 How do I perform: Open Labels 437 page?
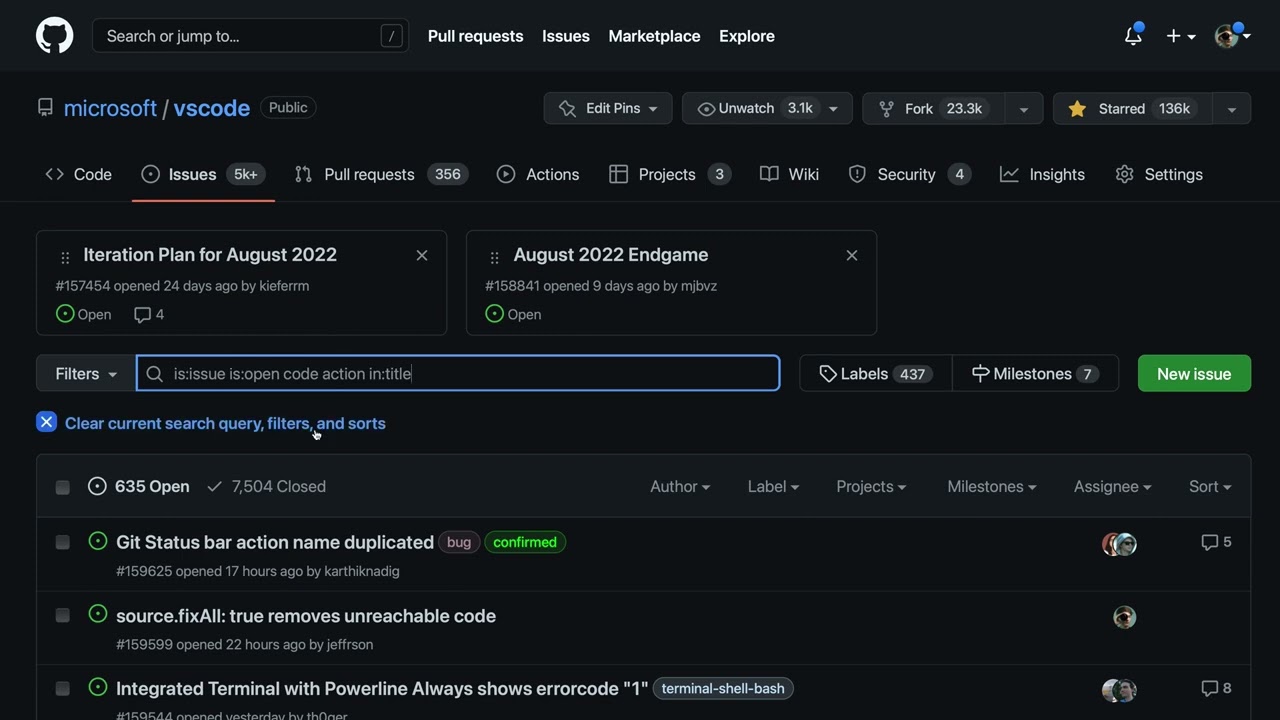(875, 374)
